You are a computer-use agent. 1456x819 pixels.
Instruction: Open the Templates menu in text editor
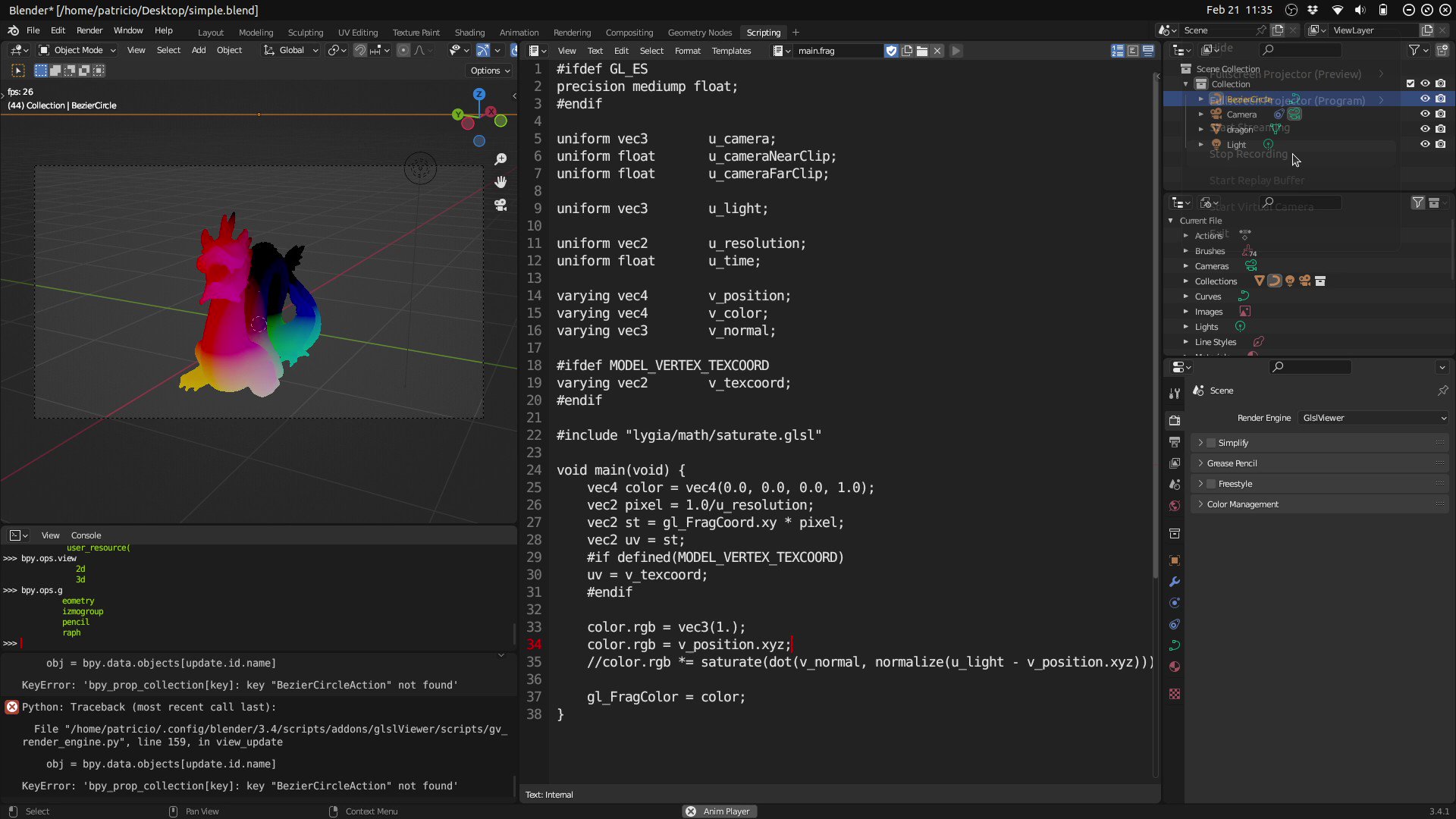click(730, 51)
